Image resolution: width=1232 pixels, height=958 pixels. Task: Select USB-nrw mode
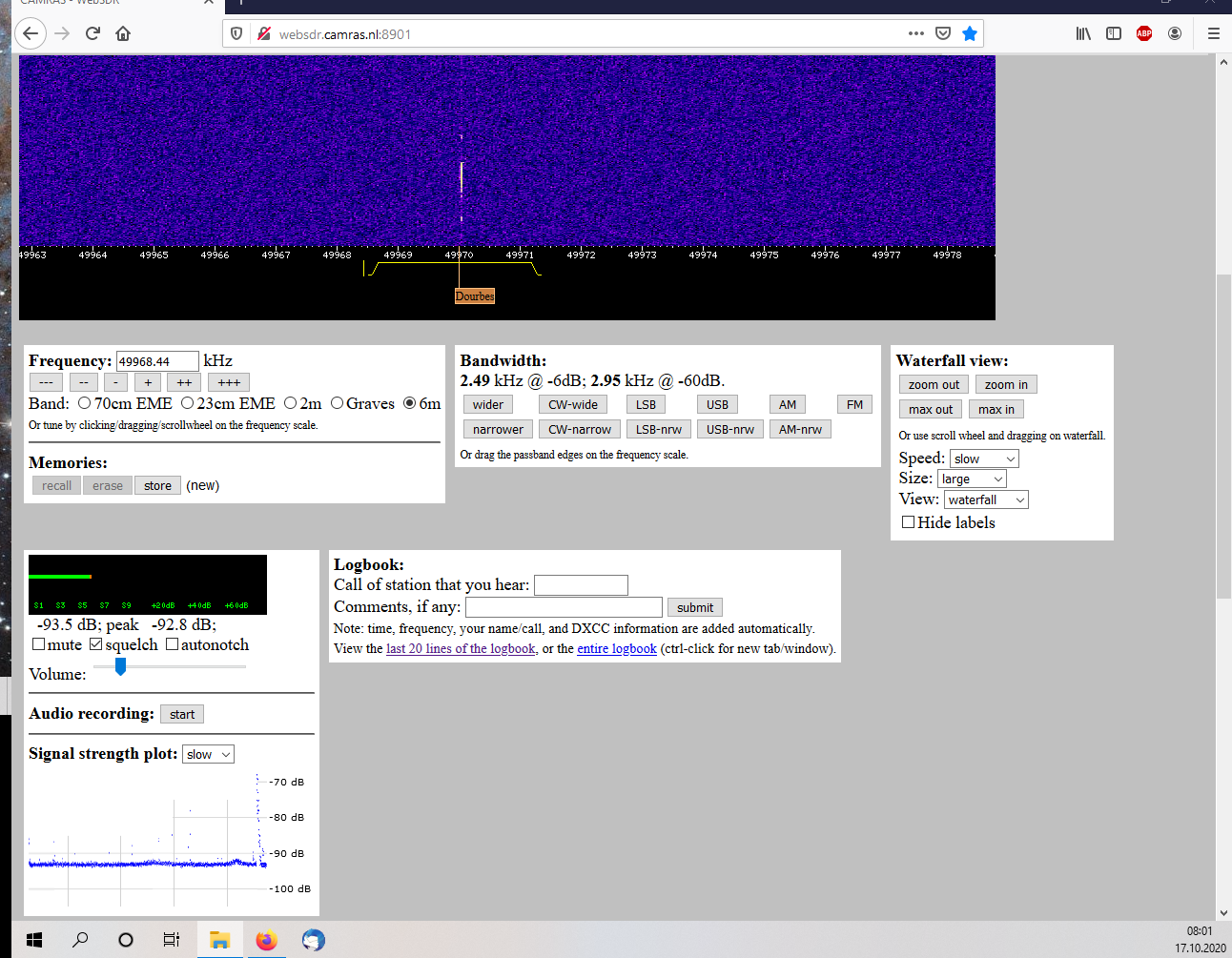[730, 429]
